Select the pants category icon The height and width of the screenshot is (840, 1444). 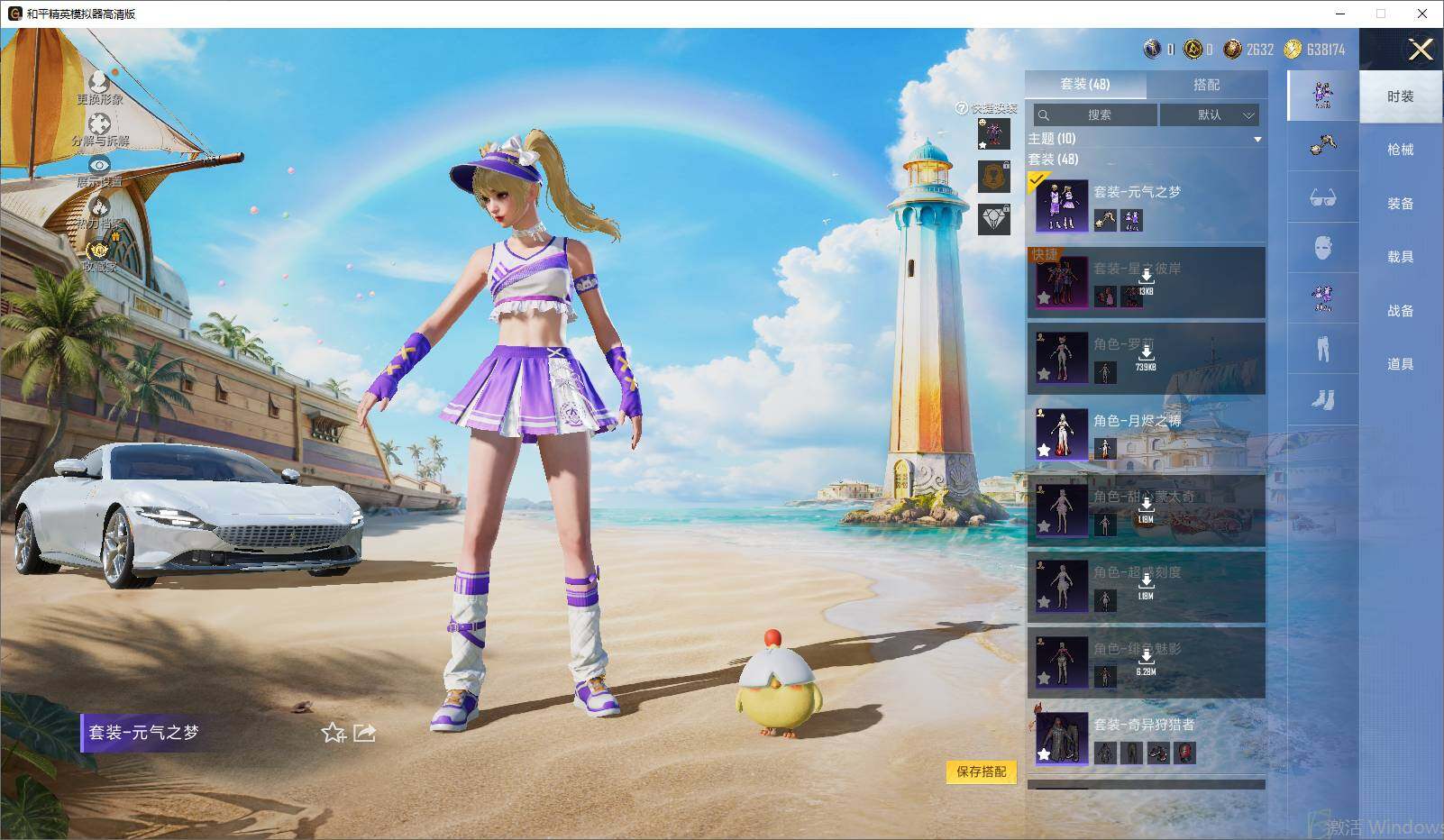coord(1322,348)
